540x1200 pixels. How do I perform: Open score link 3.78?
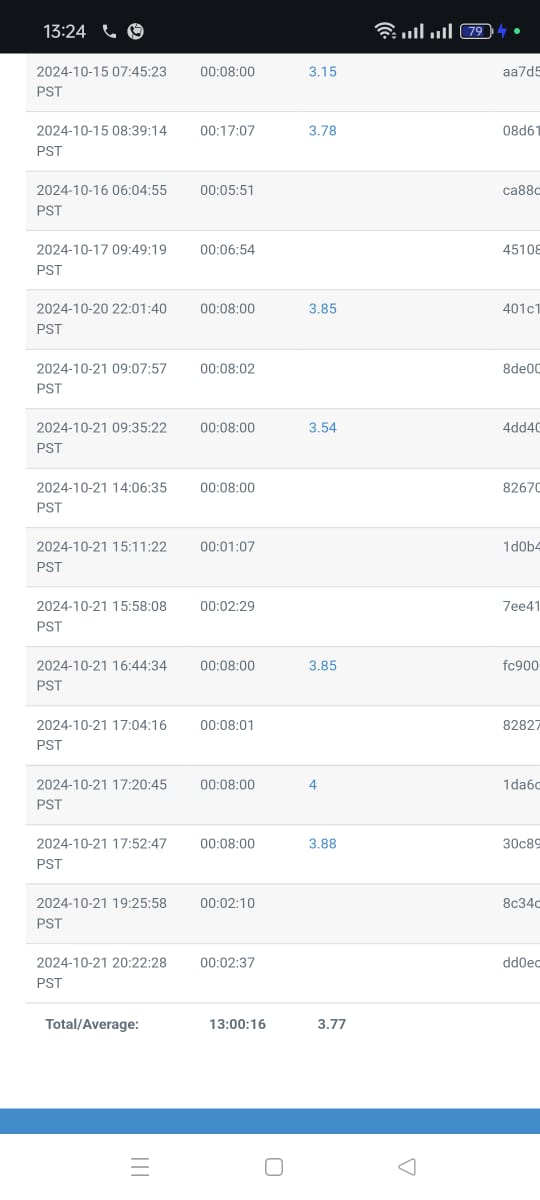322,131
